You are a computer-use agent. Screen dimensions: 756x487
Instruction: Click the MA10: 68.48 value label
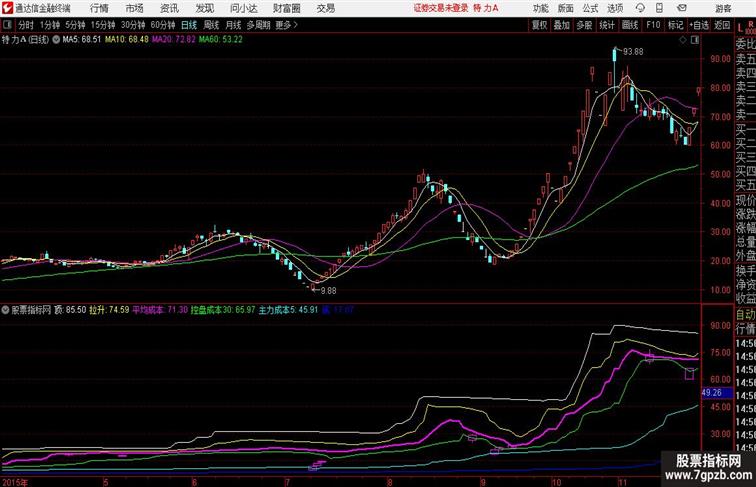pyautogui.click(x=126, y=40)
